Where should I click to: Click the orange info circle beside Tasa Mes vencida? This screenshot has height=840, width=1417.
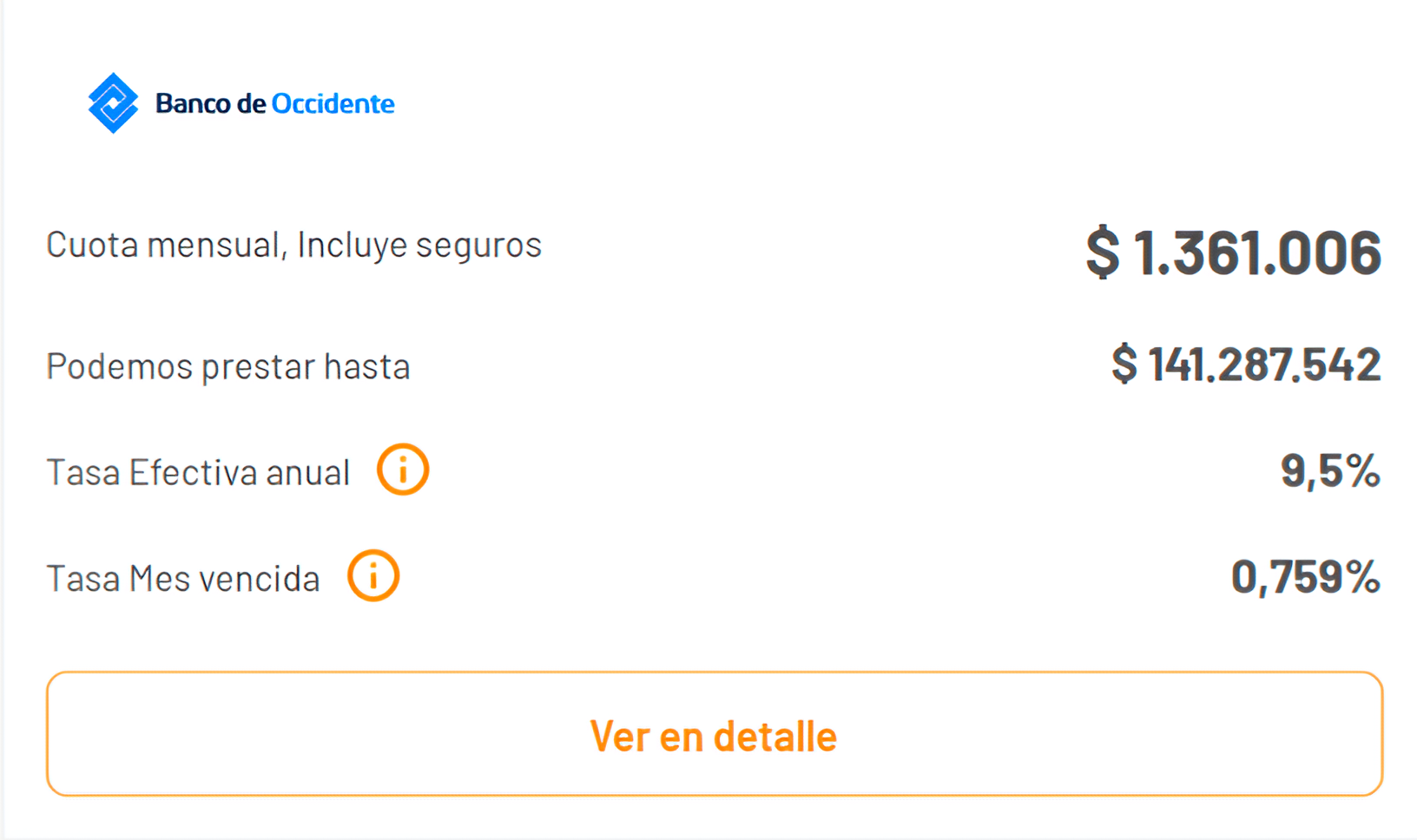click(x=373, y=574)
